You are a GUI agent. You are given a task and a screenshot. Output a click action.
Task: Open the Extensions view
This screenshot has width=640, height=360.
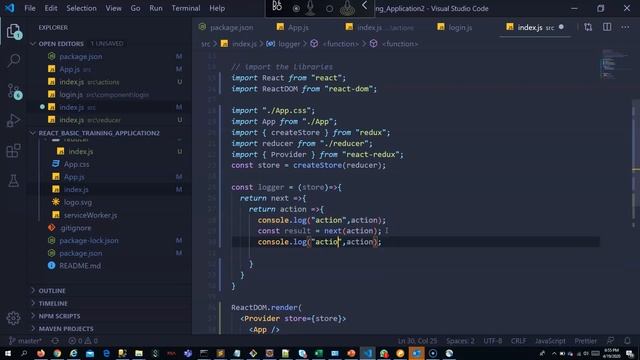(x=13, y=151)
